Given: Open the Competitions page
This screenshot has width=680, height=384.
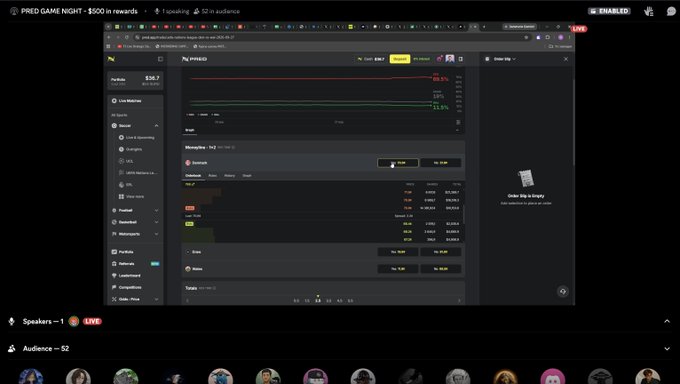Looking at the screenshot, I should [127, 287].
